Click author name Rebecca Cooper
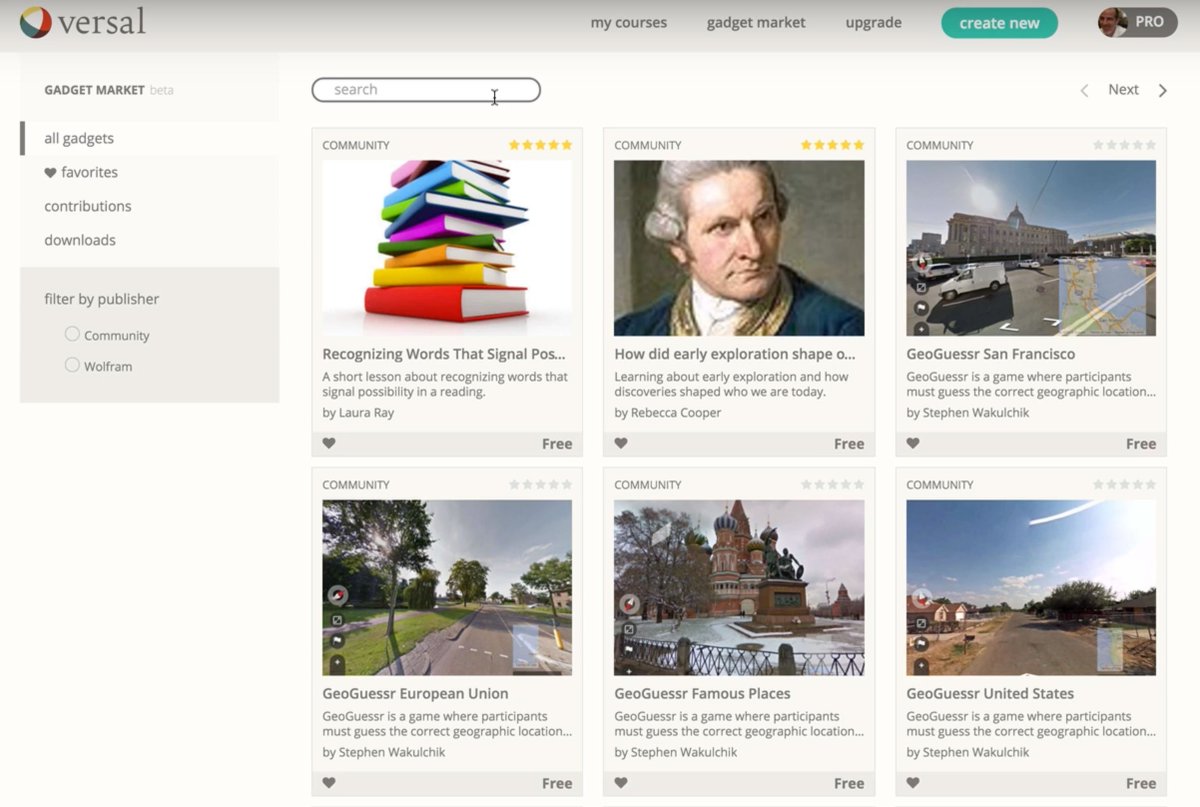Image resolution: width=1200 pixels, height=807 pixels. click(675, 413)
